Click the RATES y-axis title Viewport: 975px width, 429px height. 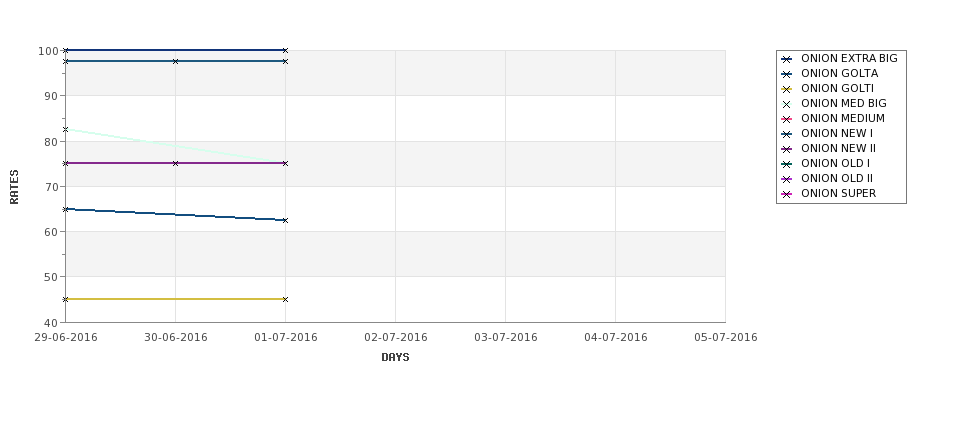14,187
